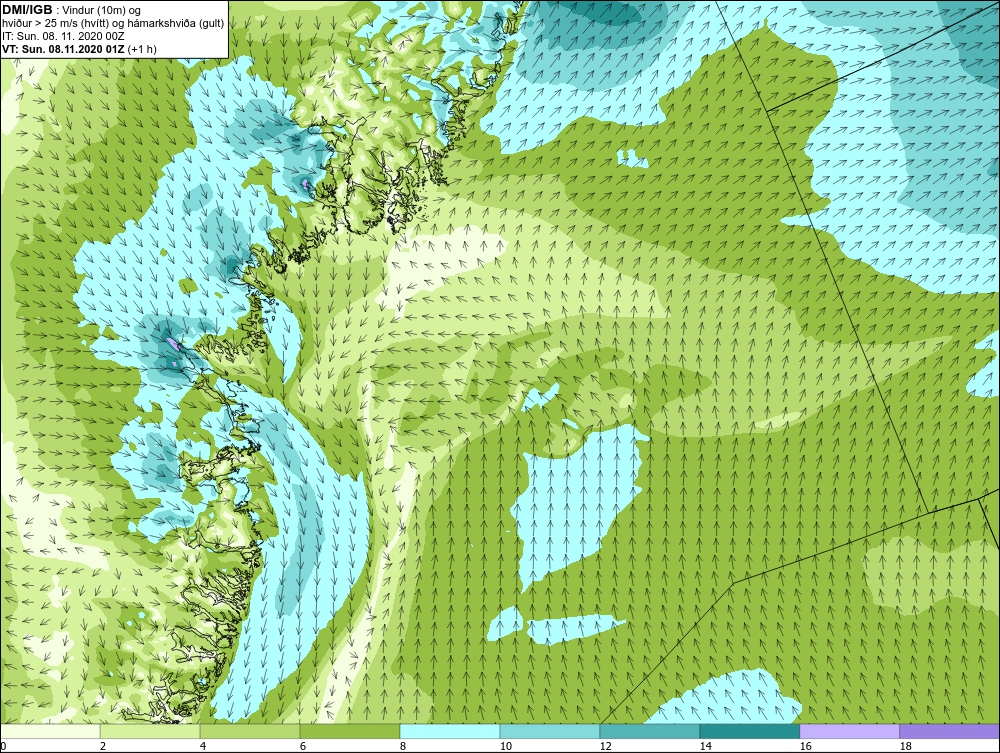This screenshot has height=753, width=1000.
Task: Click the 6–8 m/s olive green legend swatch
Action: [x=349, y=731]
